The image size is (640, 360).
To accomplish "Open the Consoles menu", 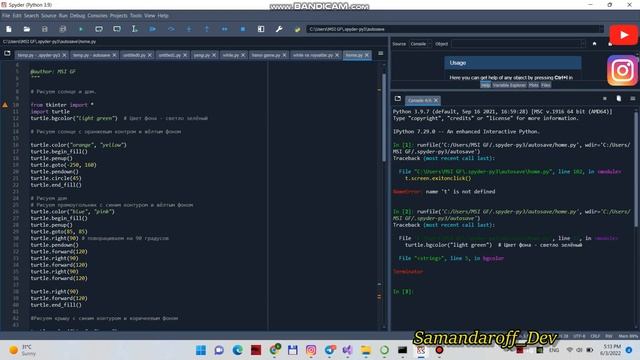I will coord(97,16).
